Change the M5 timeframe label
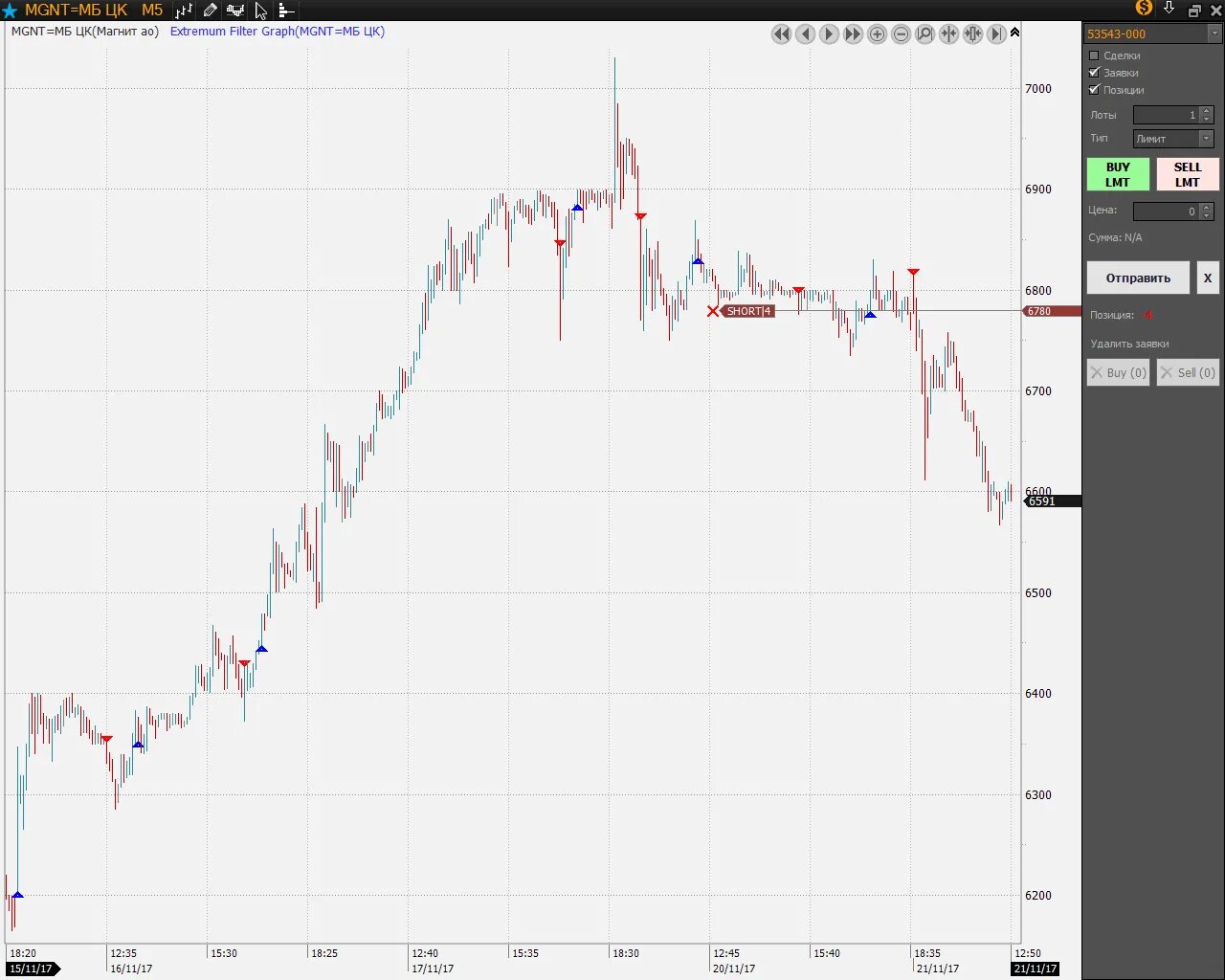The image size is (1225, 980). pos(152,11)
